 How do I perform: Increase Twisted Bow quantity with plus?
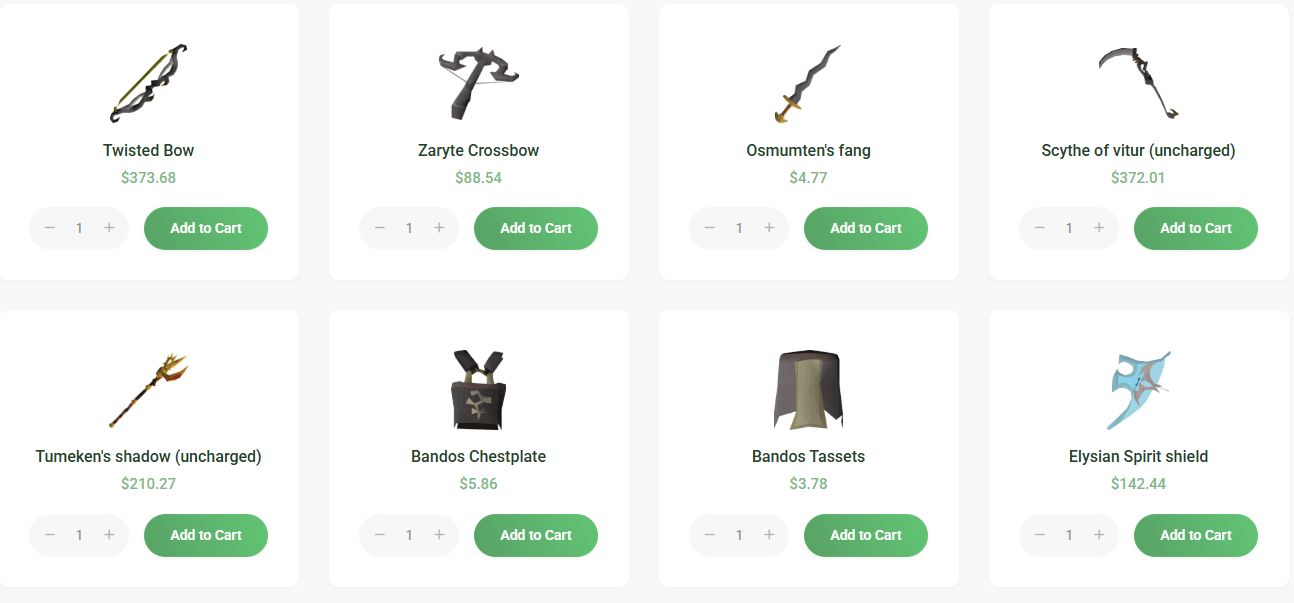(x=109, y=228)
